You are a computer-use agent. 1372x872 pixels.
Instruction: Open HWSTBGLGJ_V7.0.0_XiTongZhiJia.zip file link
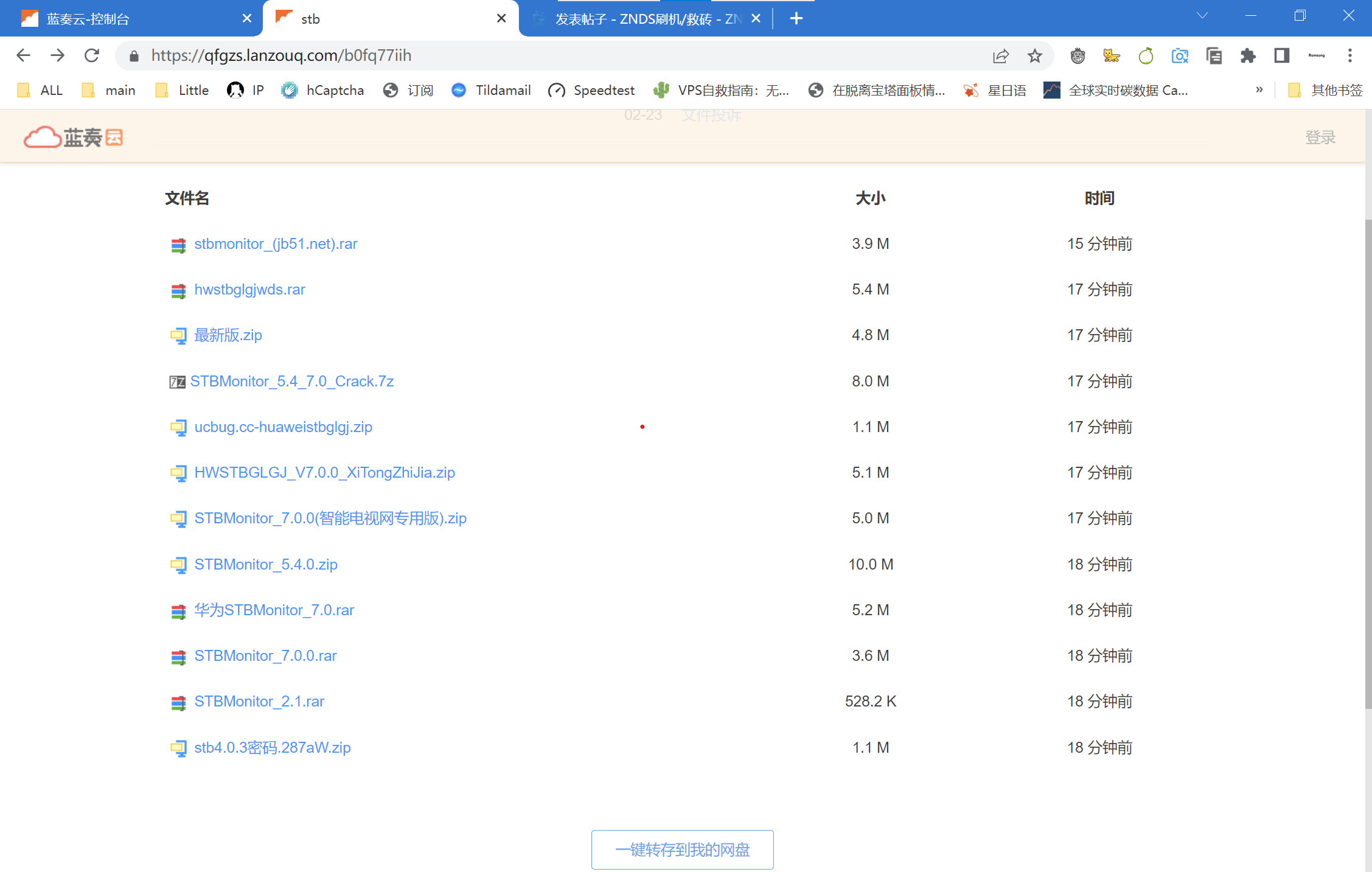324,473
